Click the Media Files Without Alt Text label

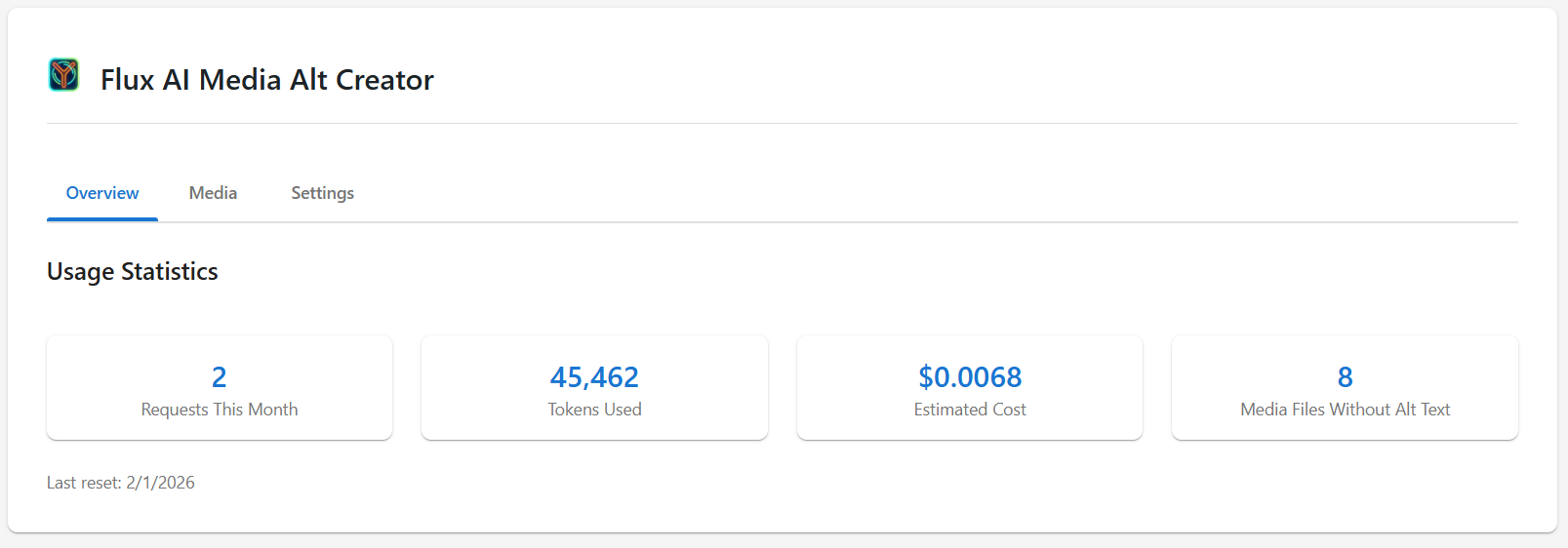1345,410
